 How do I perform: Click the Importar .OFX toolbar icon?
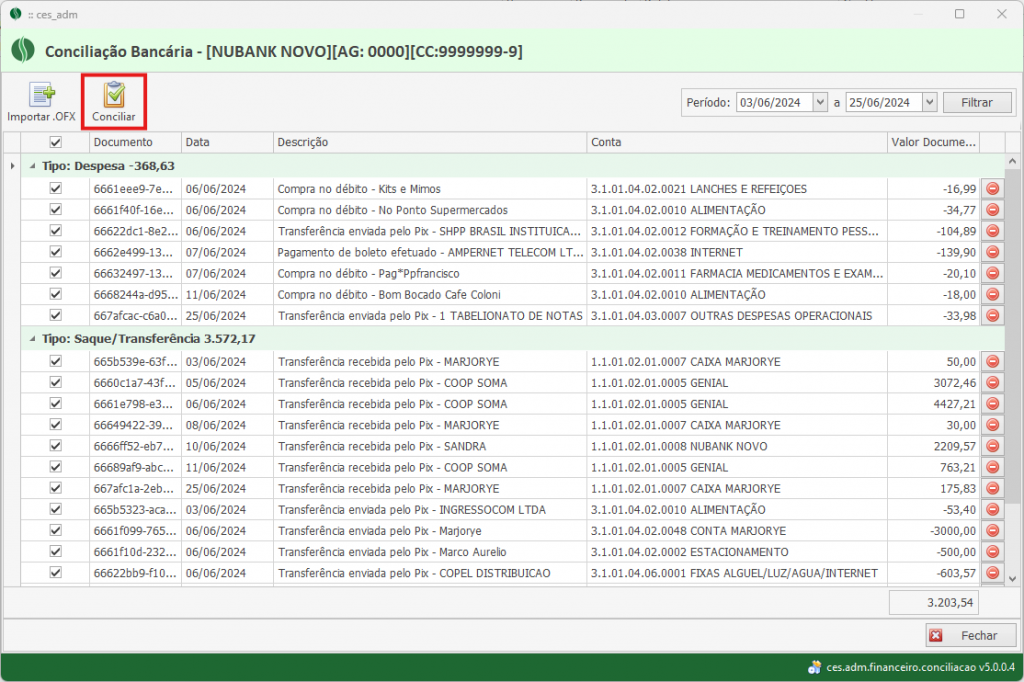(x=42, y=95)
